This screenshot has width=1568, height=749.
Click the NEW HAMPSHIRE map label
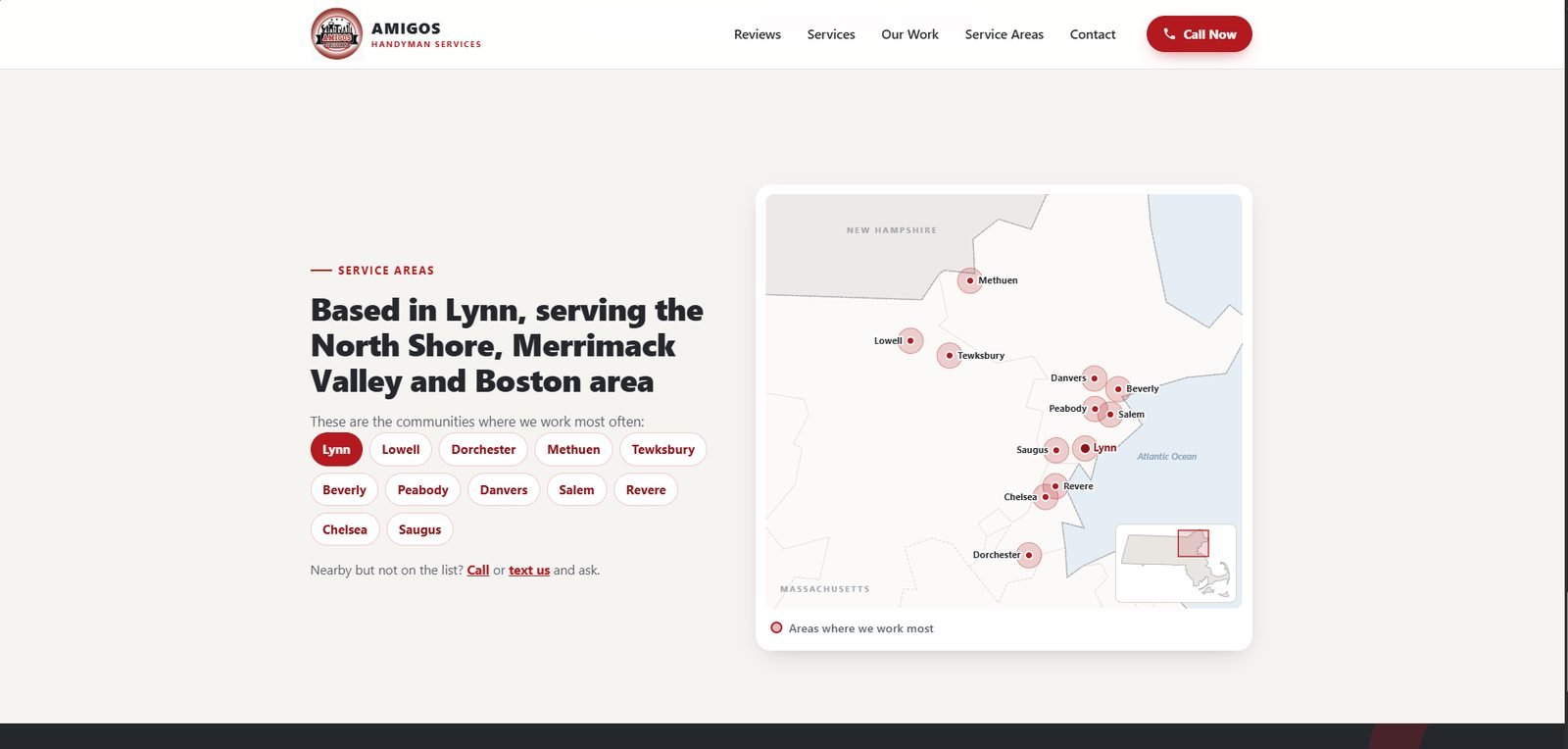[x=892, y=230]
